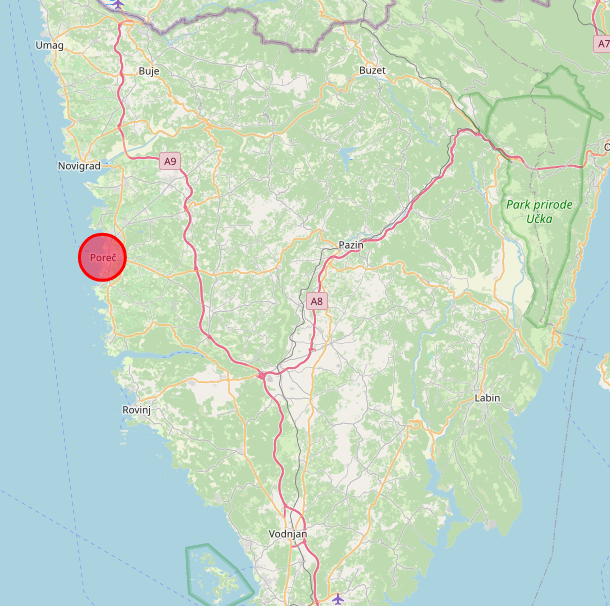Click the A7 motorway shield
The width and height of the screenshot is (610, 607).
pyautogui.click(x=602, y=44)
